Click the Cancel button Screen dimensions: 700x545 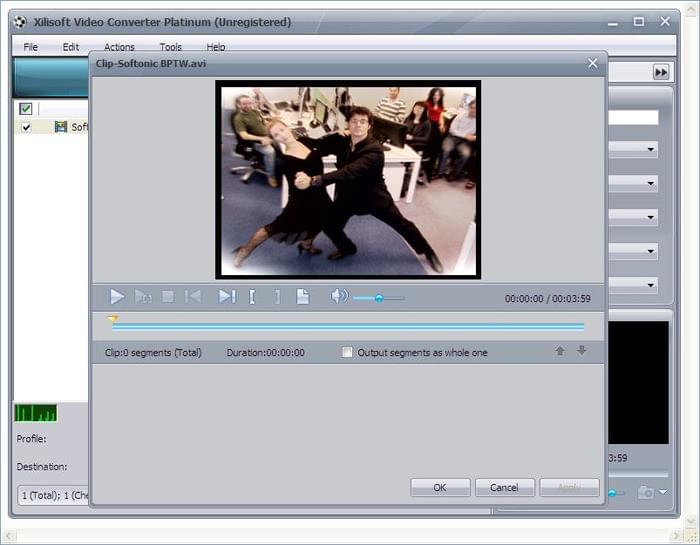[x=504, y=488]
